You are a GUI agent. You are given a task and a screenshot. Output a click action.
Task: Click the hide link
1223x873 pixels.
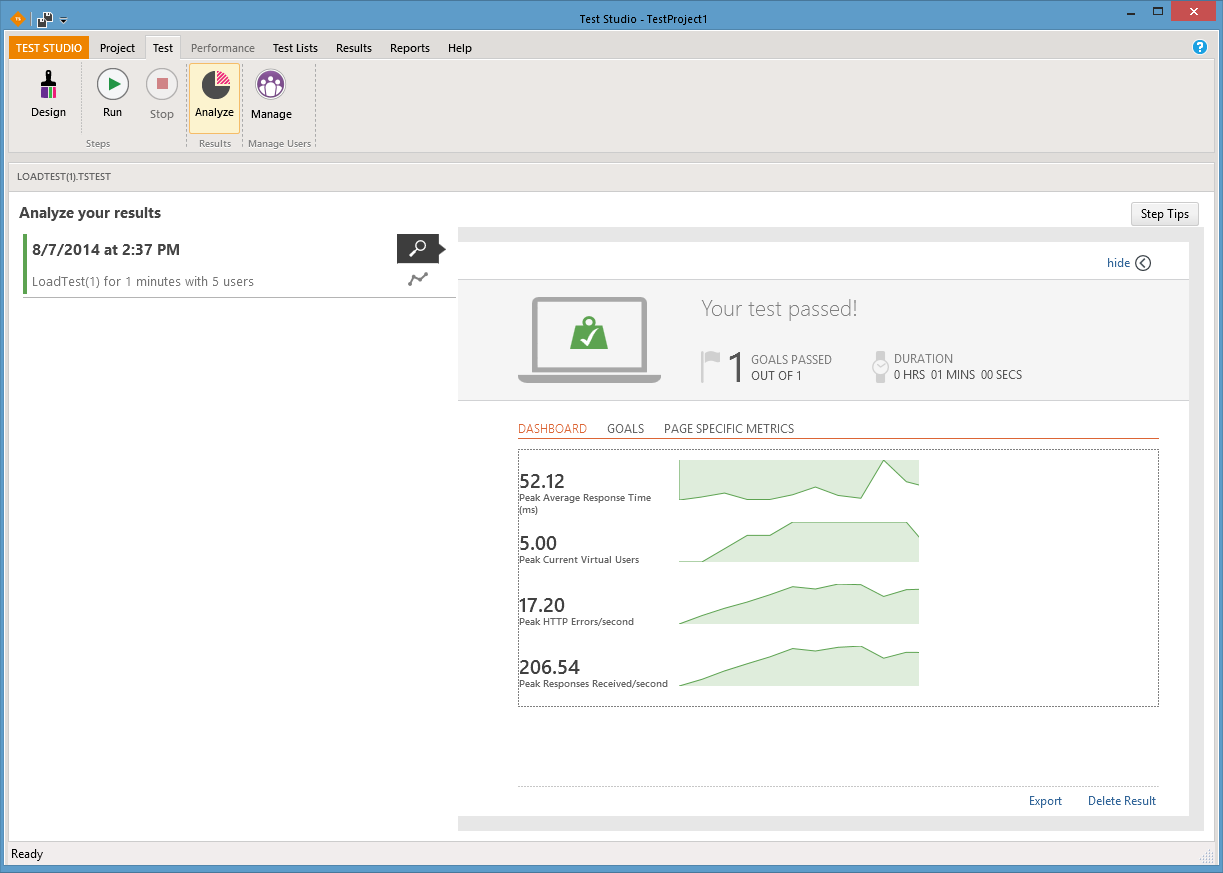pos(1118,263)
